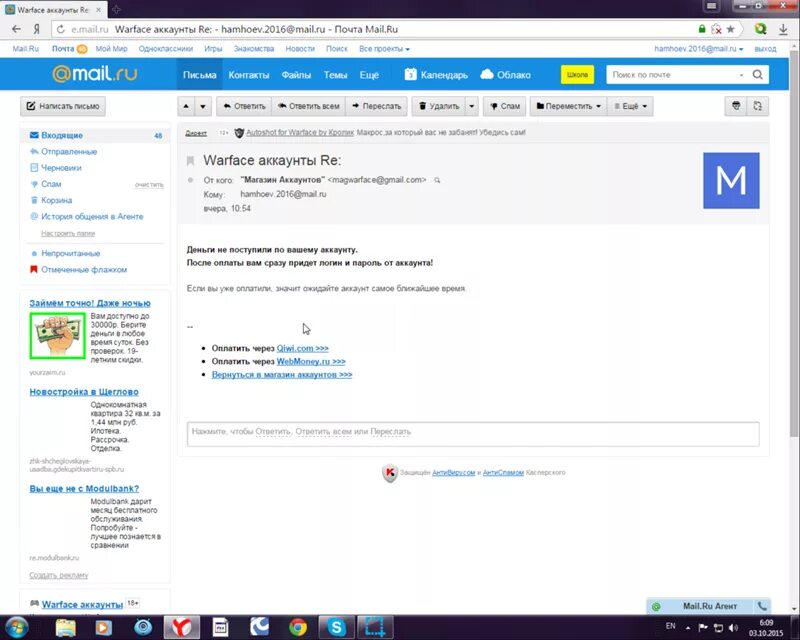Click yellow Школа button
This screenshot has height=640, width=800.
point(577,75)
